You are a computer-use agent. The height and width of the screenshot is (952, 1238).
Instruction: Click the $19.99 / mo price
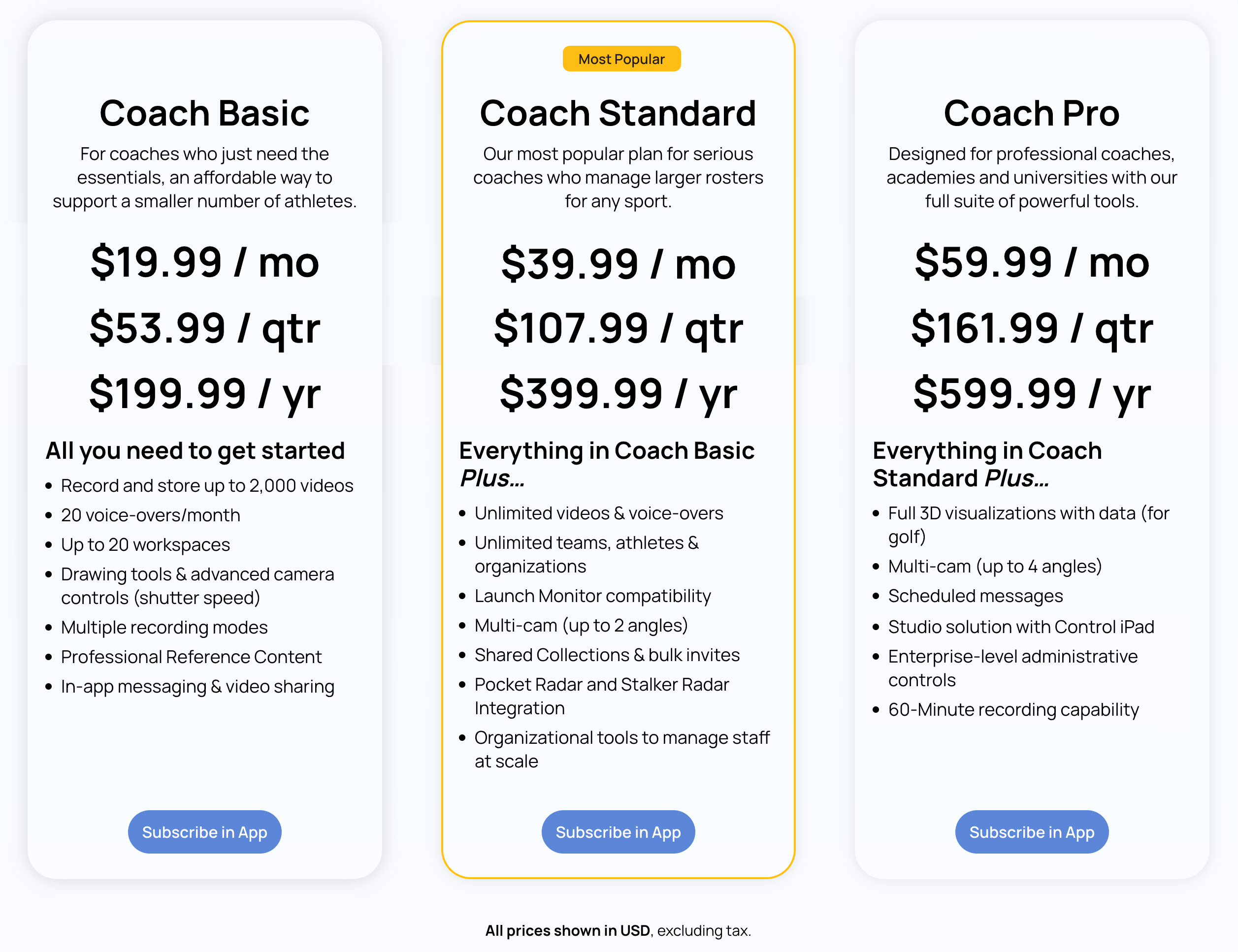coord(205,262)
